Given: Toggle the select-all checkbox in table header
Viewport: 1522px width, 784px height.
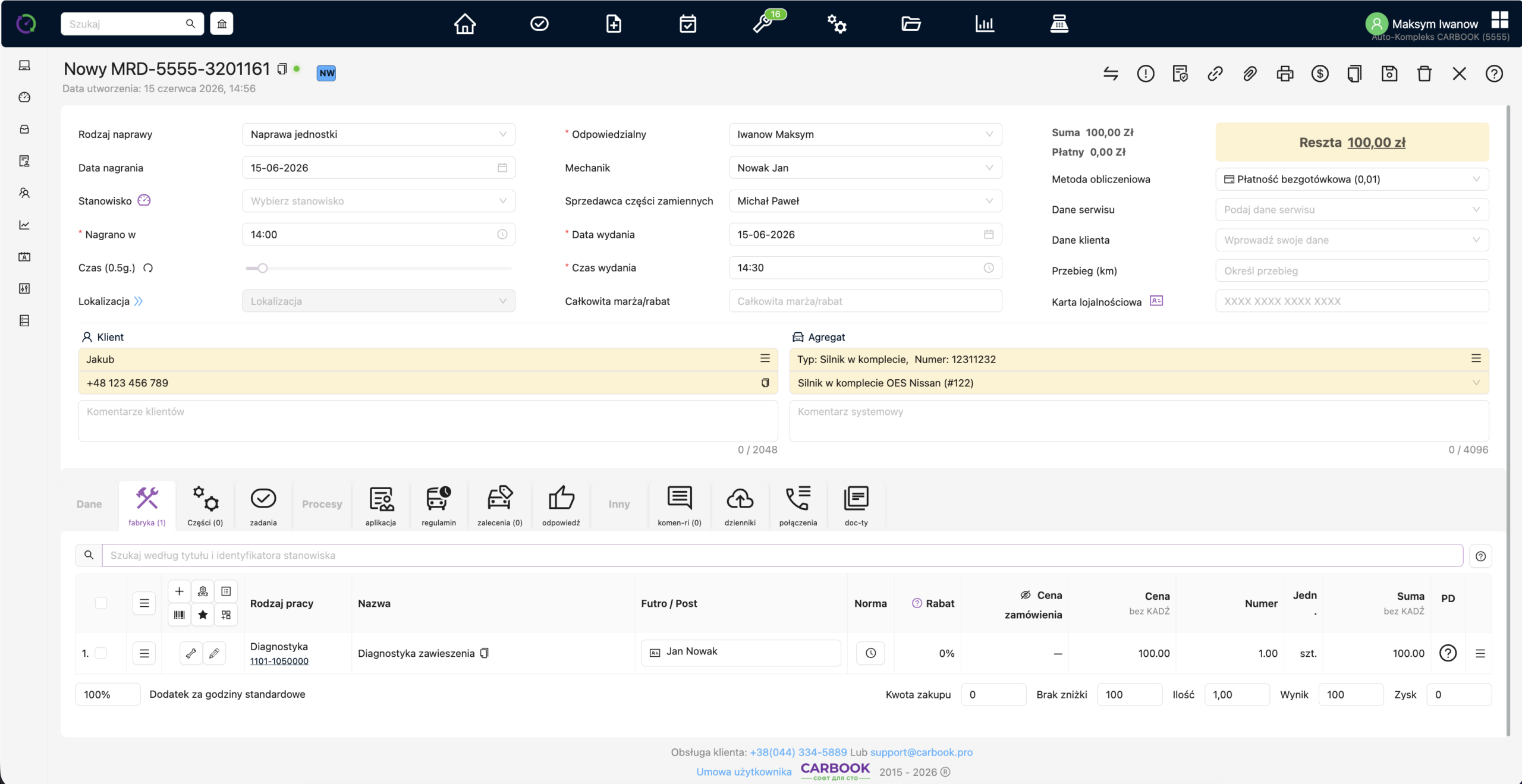Looking at the screenshot, I should [x=101, y=603].
